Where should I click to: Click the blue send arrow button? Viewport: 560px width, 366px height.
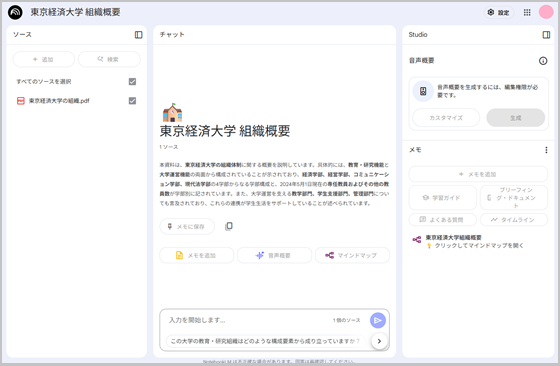pos(378,320)
